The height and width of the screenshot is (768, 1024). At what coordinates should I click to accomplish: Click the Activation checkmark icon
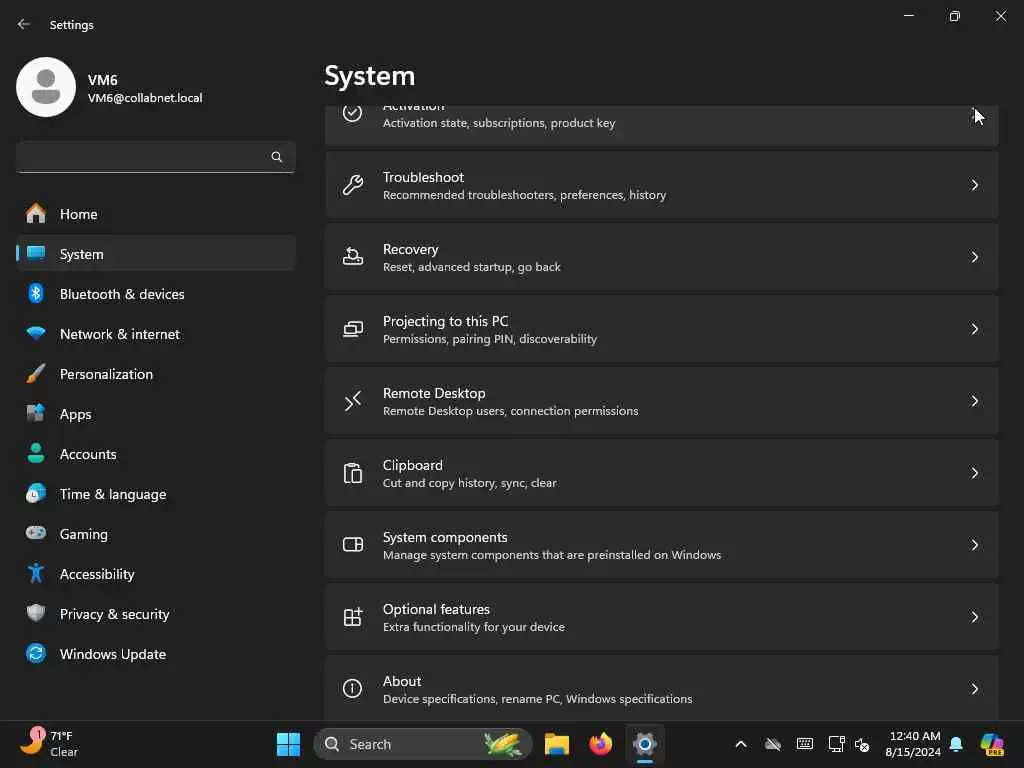pos(353,113)
